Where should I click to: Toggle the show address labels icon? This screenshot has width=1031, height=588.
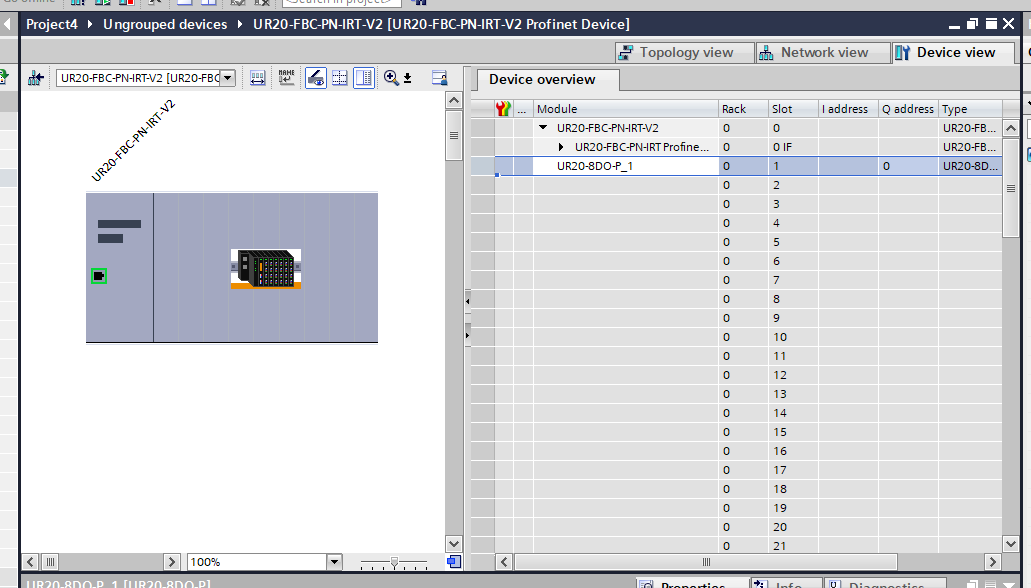[316, 78]
